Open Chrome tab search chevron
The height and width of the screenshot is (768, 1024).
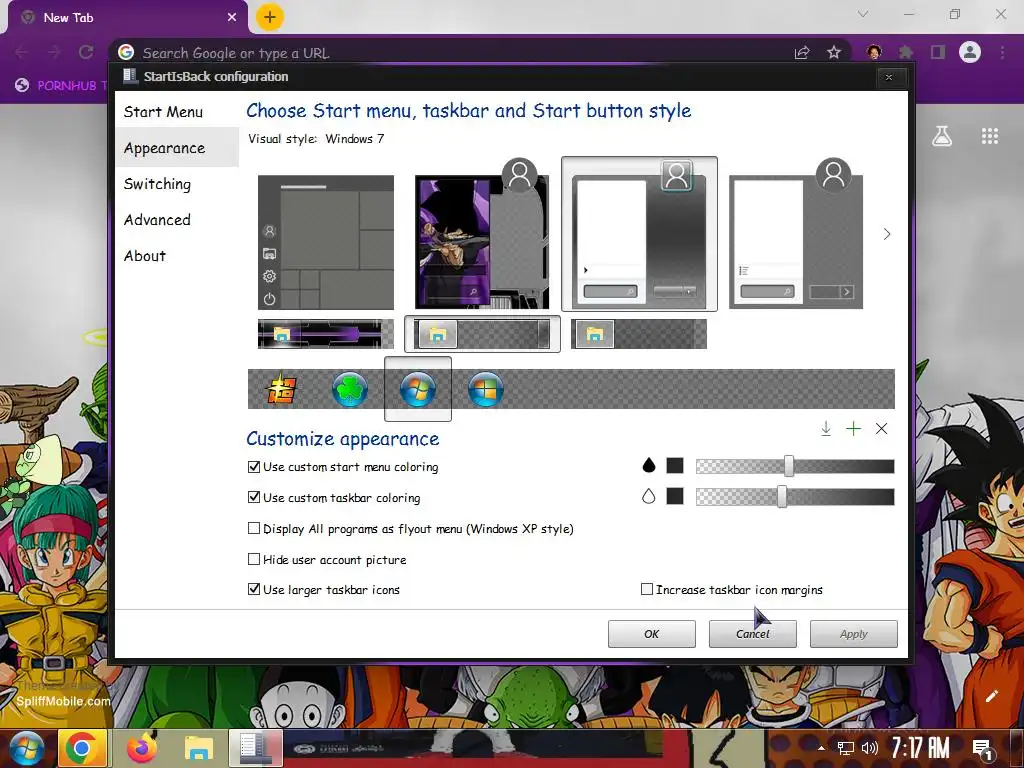[x=863, y=14]
